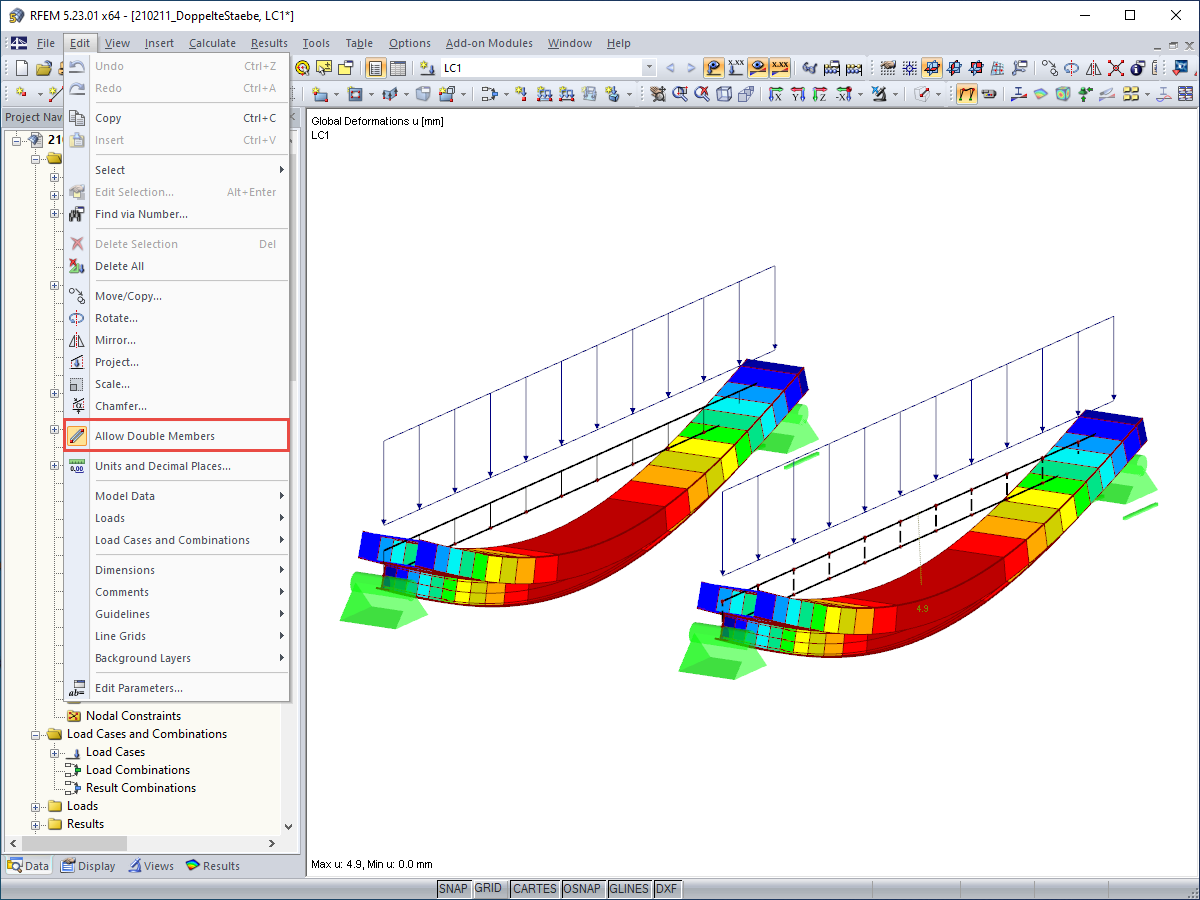
Task: Toggle GLINES in the status bar
Action: [x=629, y=888]
